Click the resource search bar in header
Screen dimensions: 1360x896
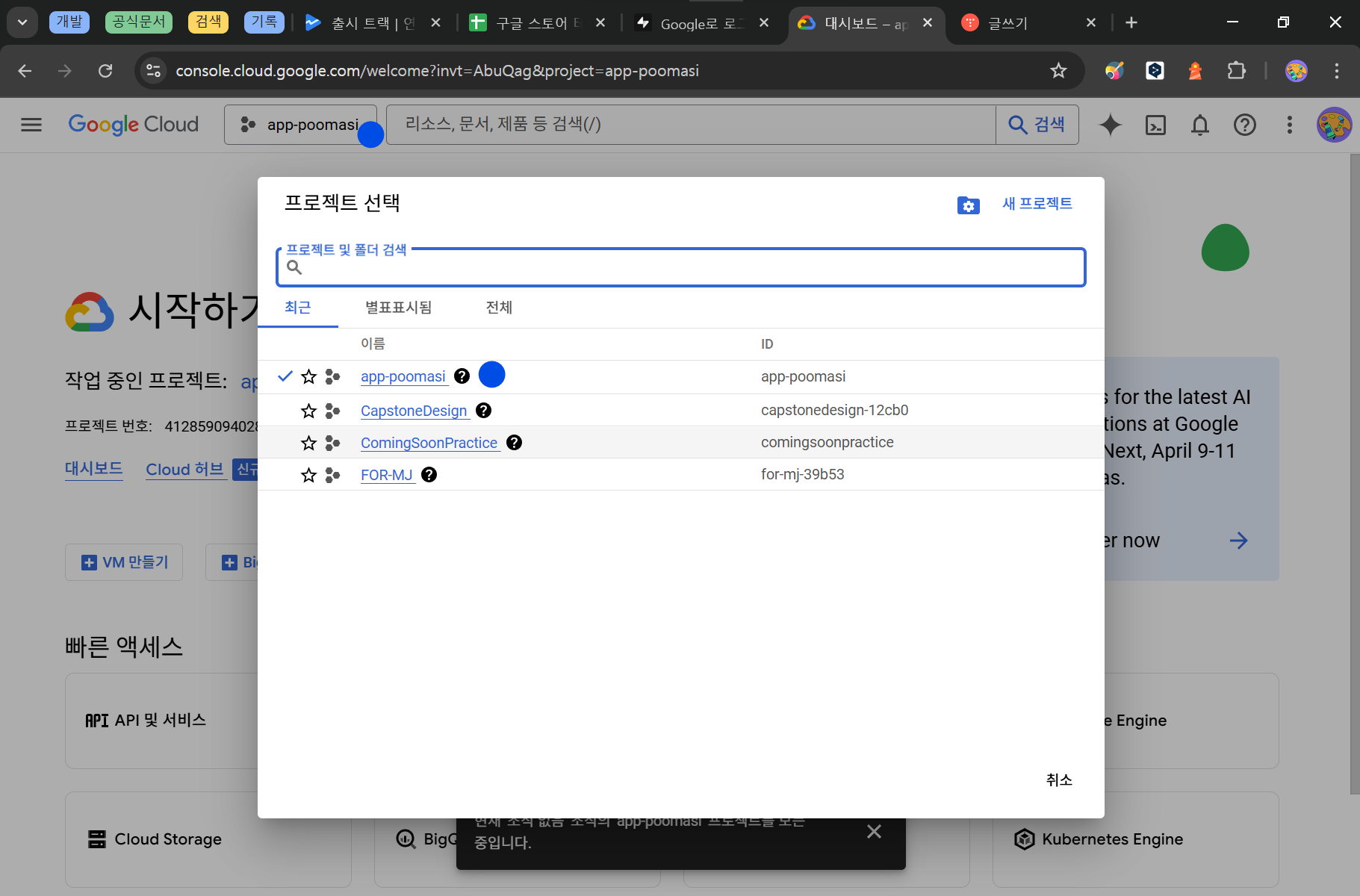pyautogui.click(x=691, y=125)
